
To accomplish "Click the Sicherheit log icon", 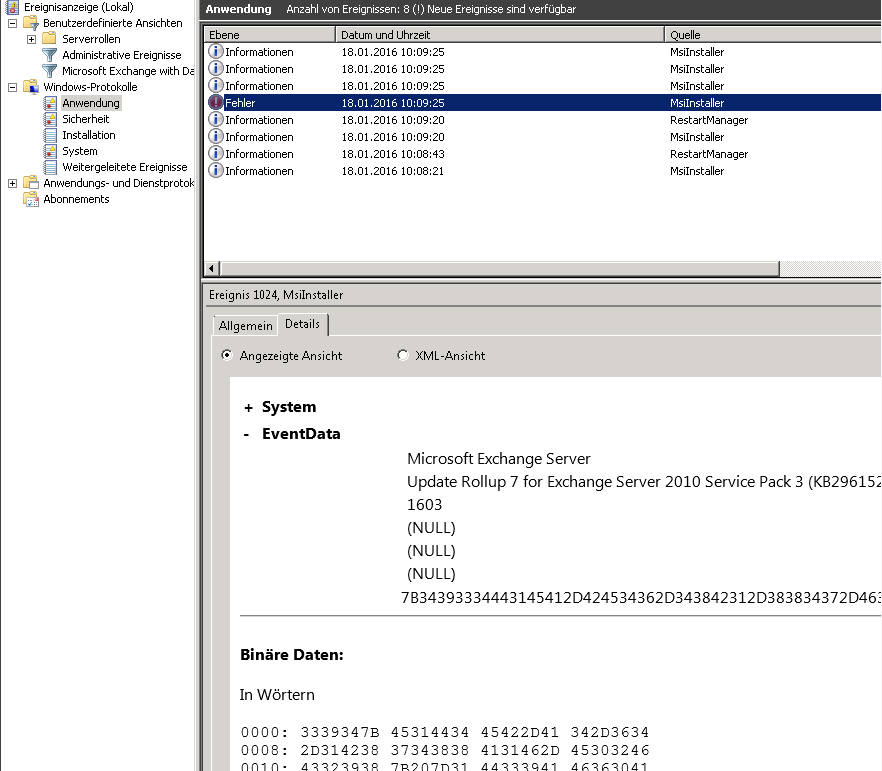I will click(x=50, y=119).
